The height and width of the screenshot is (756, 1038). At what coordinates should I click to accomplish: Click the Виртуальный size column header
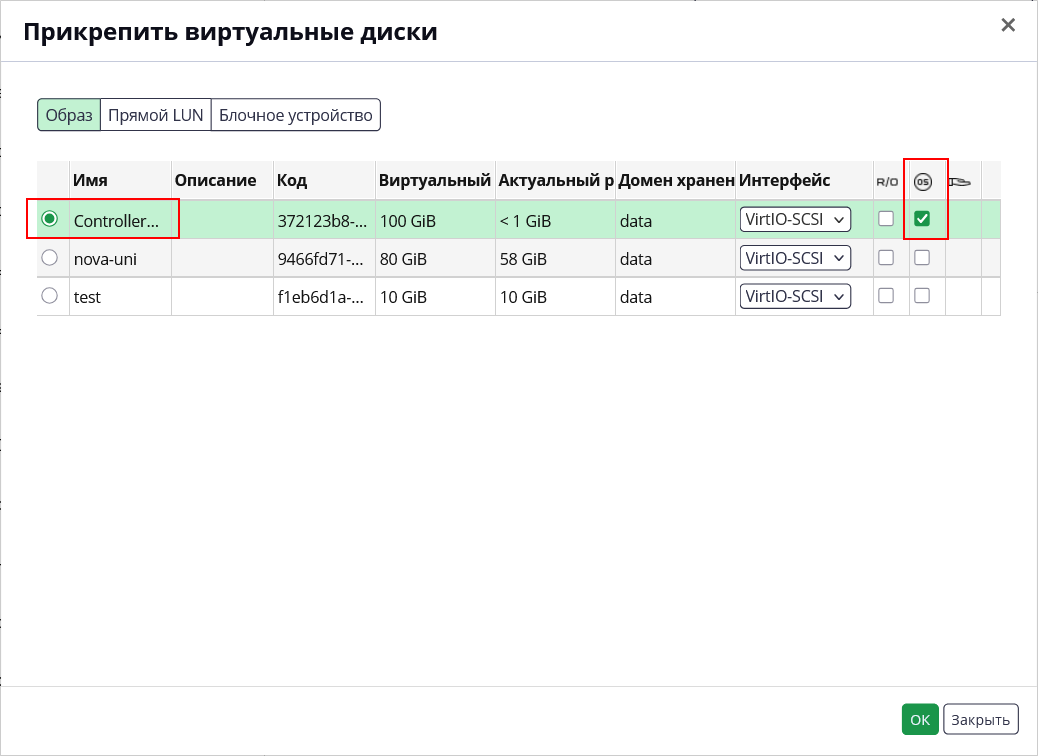click(435, 181)
